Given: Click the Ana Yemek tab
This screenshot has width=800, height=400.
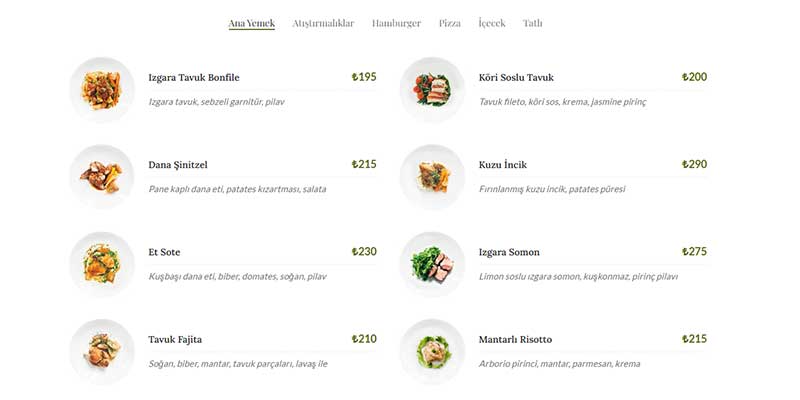Looking at the screenshot, I should click(251, 23).
